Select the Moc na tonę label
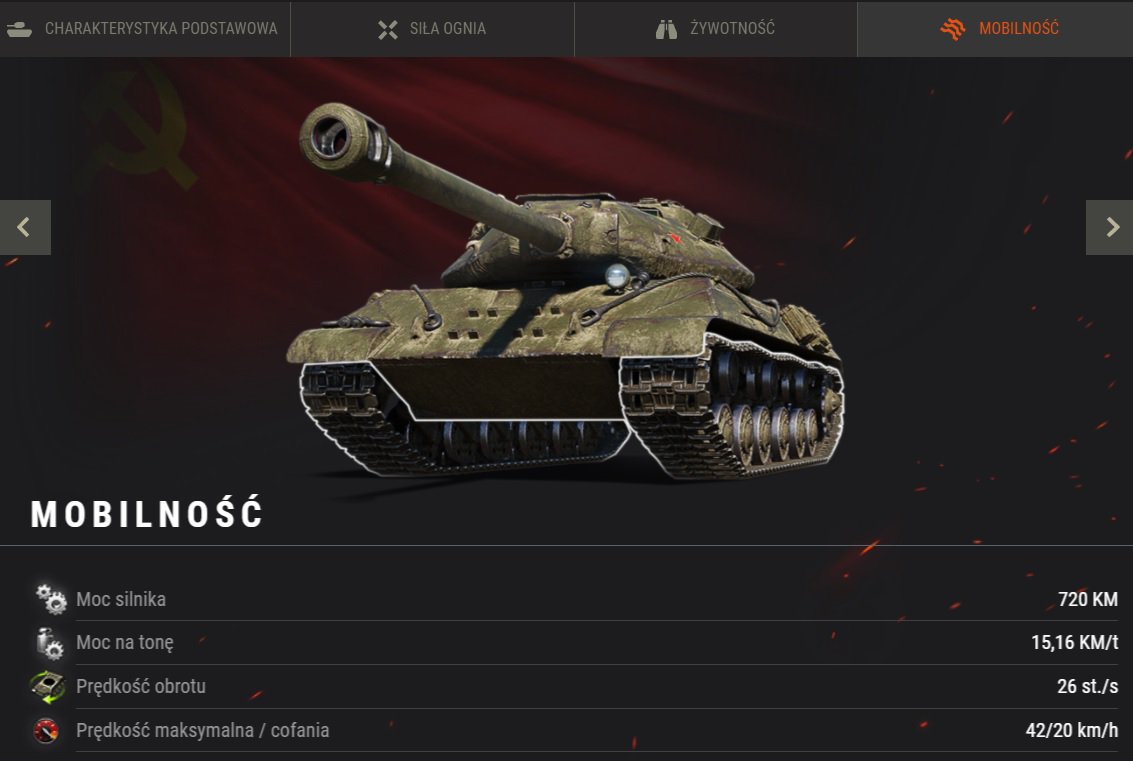This screenshot has height=761, width=1133. 125,642
